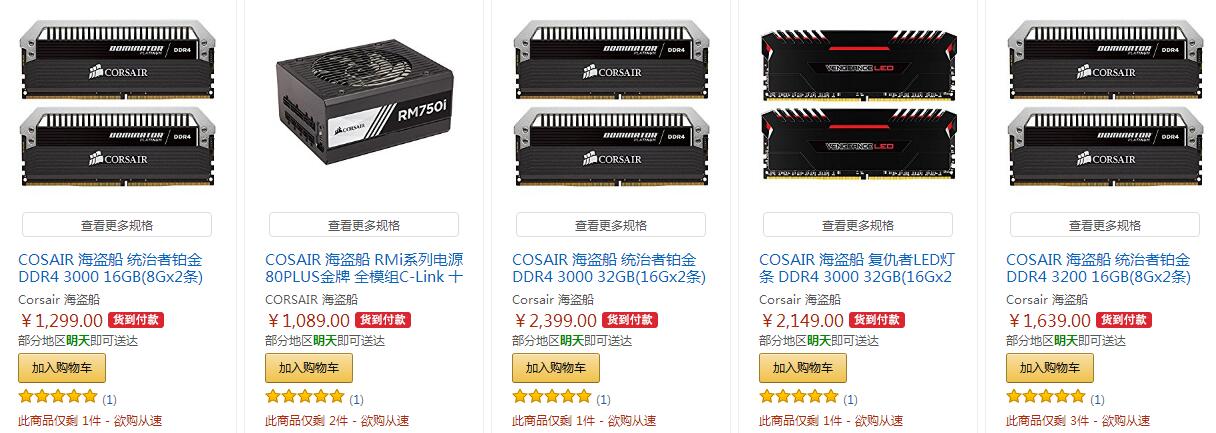
Task: Show 查看更多规格 for Vengeance LED memory
Action: [x=858, y=225]
